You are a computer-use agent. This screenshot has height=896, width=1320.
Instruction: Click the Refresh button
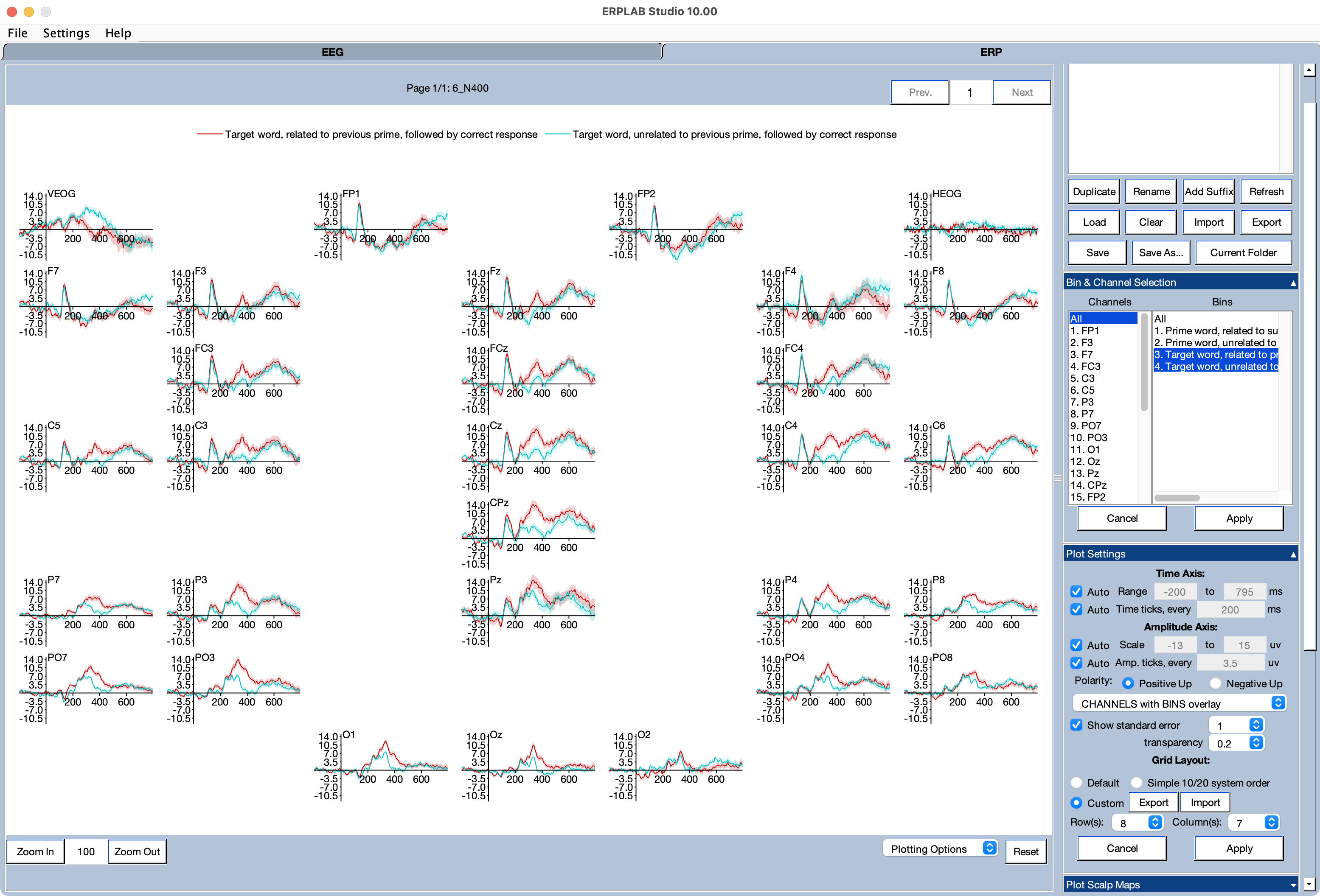coord(1266,192)
